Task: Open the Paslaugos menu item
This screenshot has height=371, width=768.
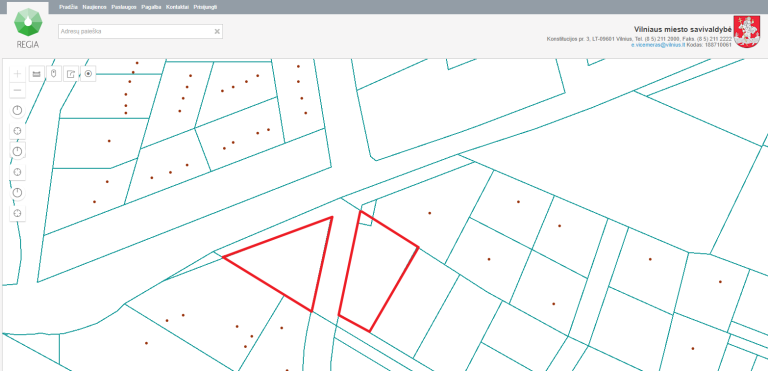Action: pyautogui.click(x=124, y=7)
